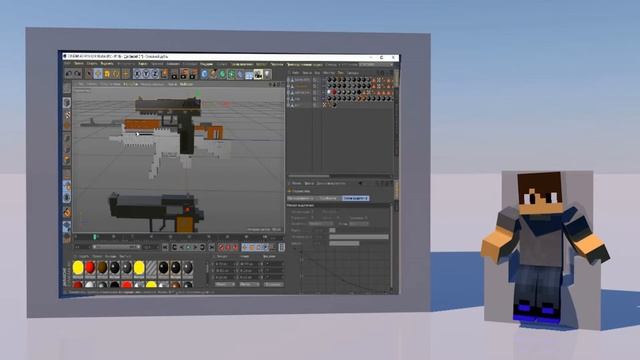Add a blue Cube primitive
The image size is (640, 360).
click(x=204, y=74)
